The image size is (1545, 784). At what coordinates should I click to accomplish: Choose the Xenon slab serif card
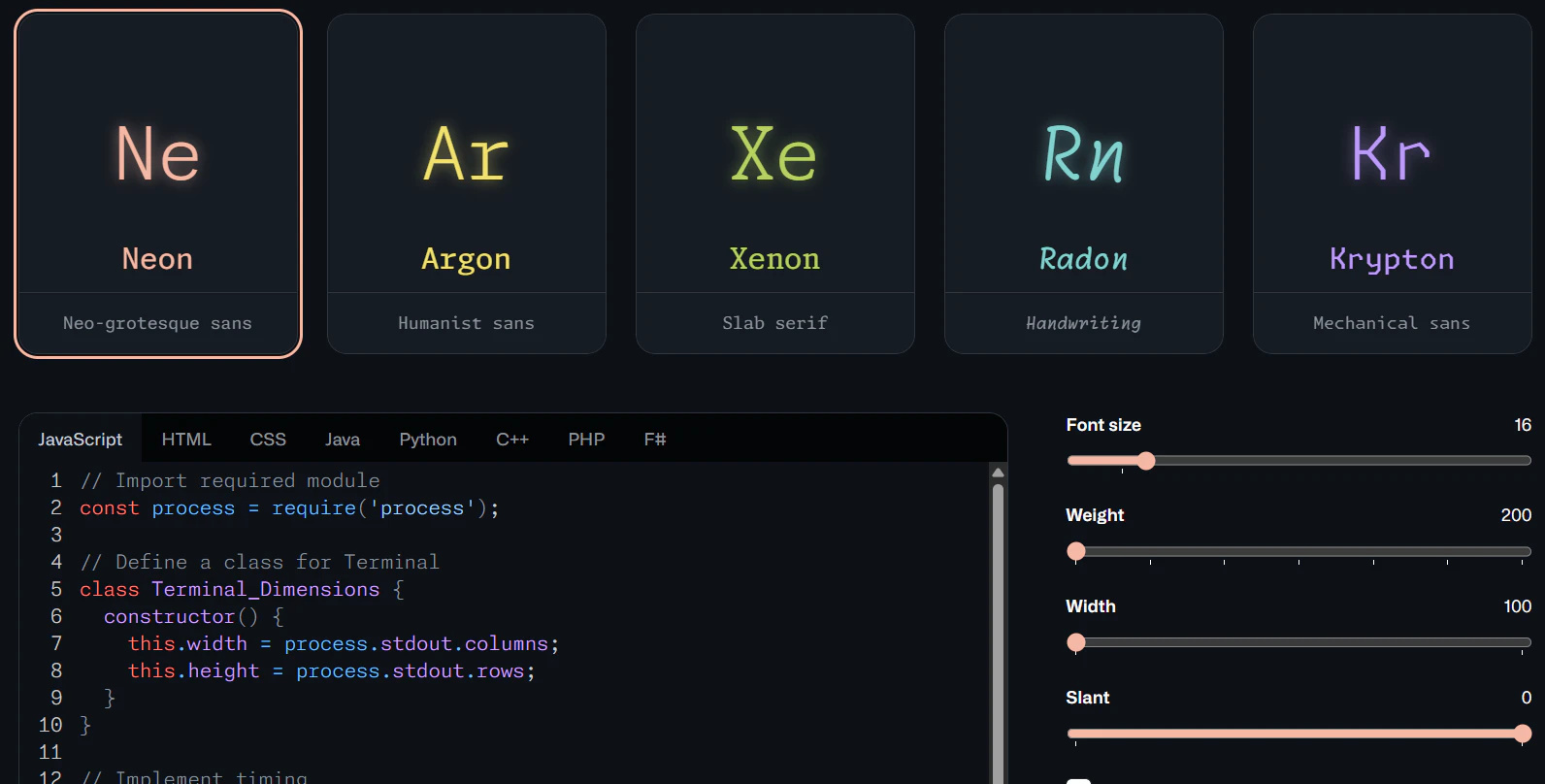(x=775, y=184)
